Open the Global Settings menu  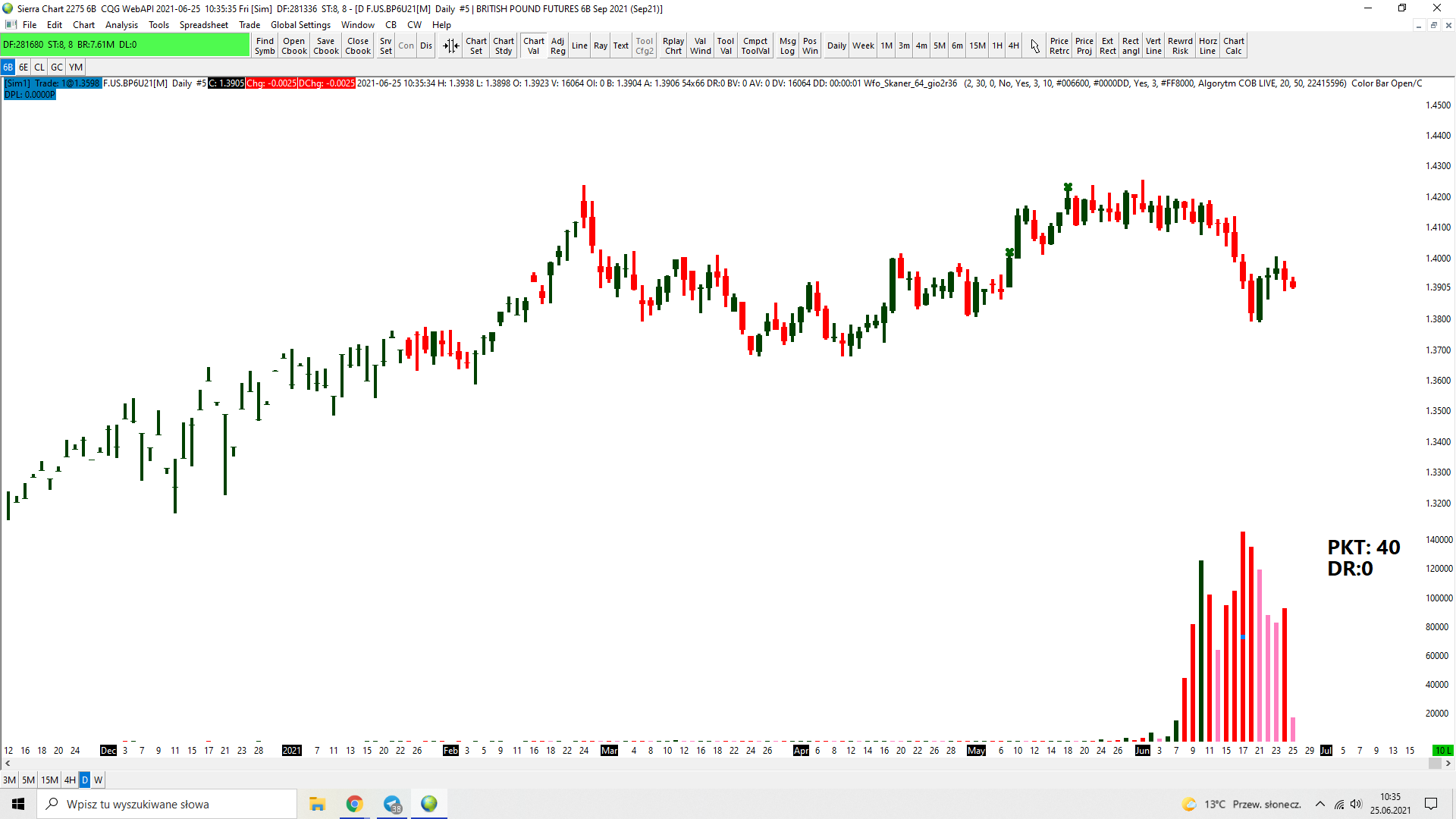pos(300,25)
